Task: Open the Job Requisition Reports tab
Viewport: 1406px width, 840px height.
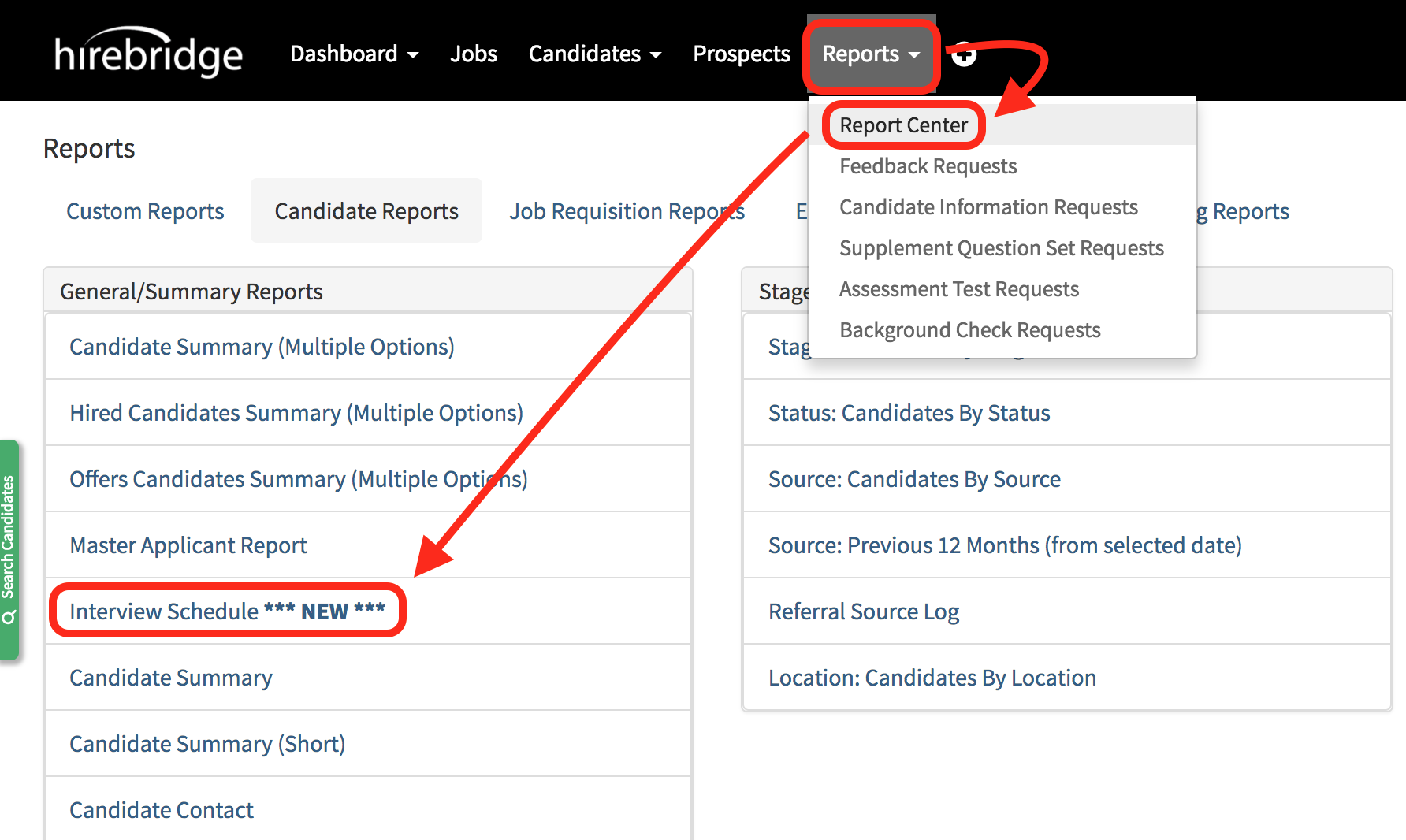Action: (x=628, y=210)
